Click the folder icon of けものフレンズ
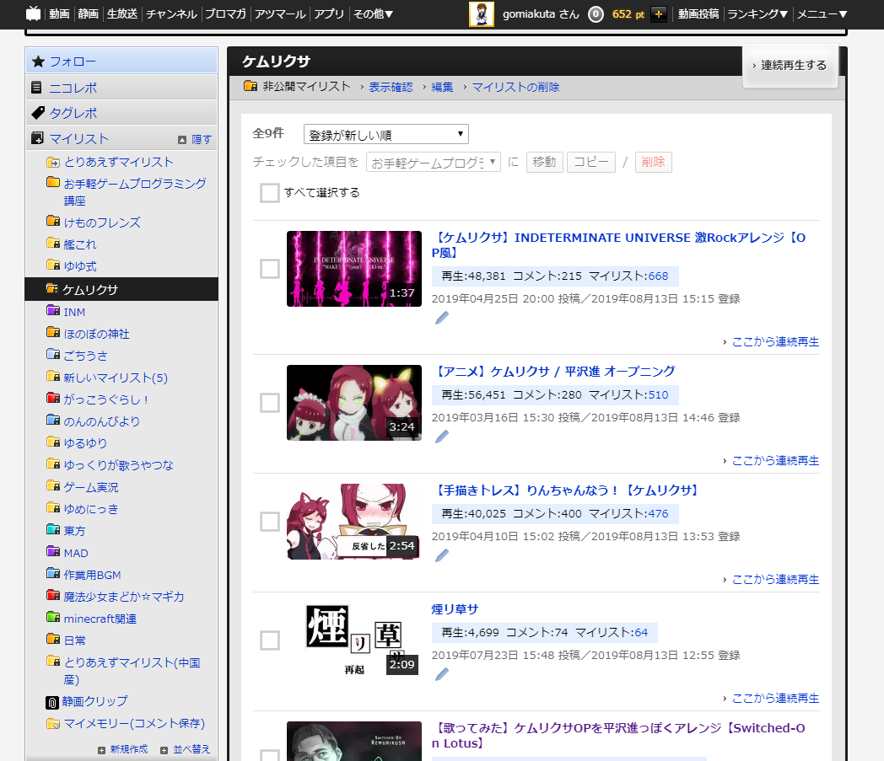Image resolution: width=884 pixels, height=761 pixels. pos(53,221)
